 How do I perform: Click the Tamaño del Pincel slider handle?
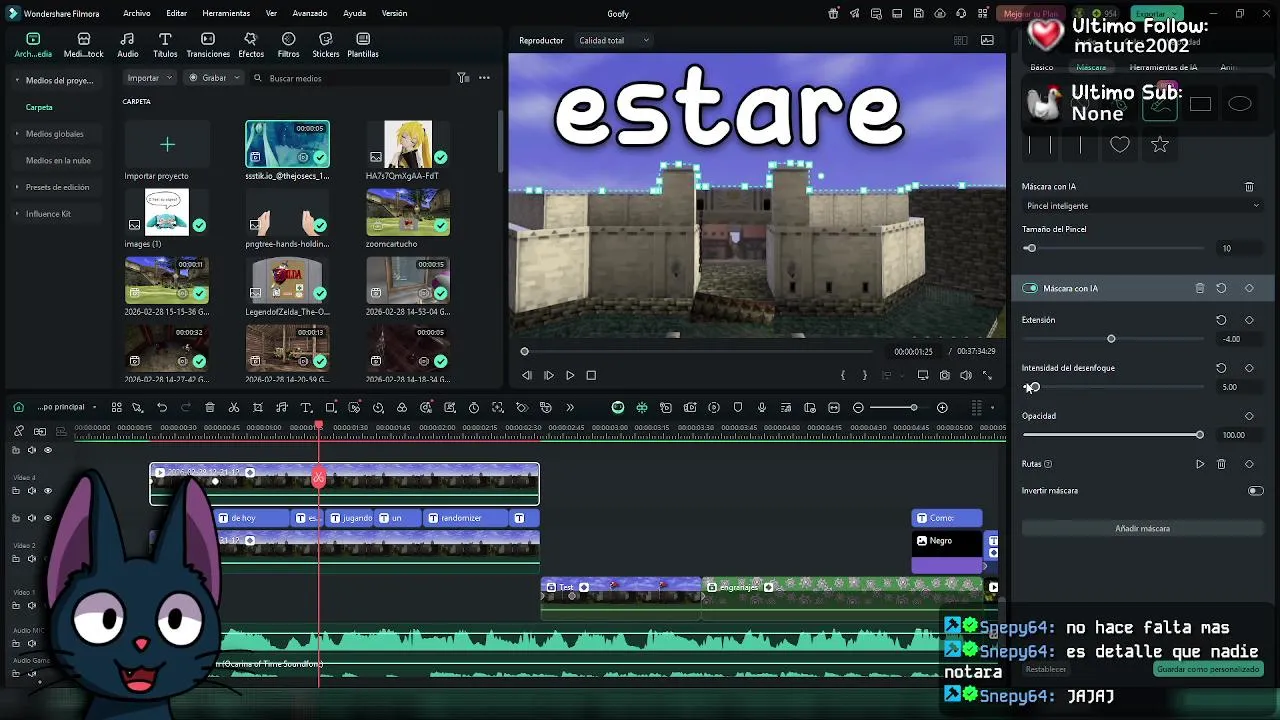1031,248
